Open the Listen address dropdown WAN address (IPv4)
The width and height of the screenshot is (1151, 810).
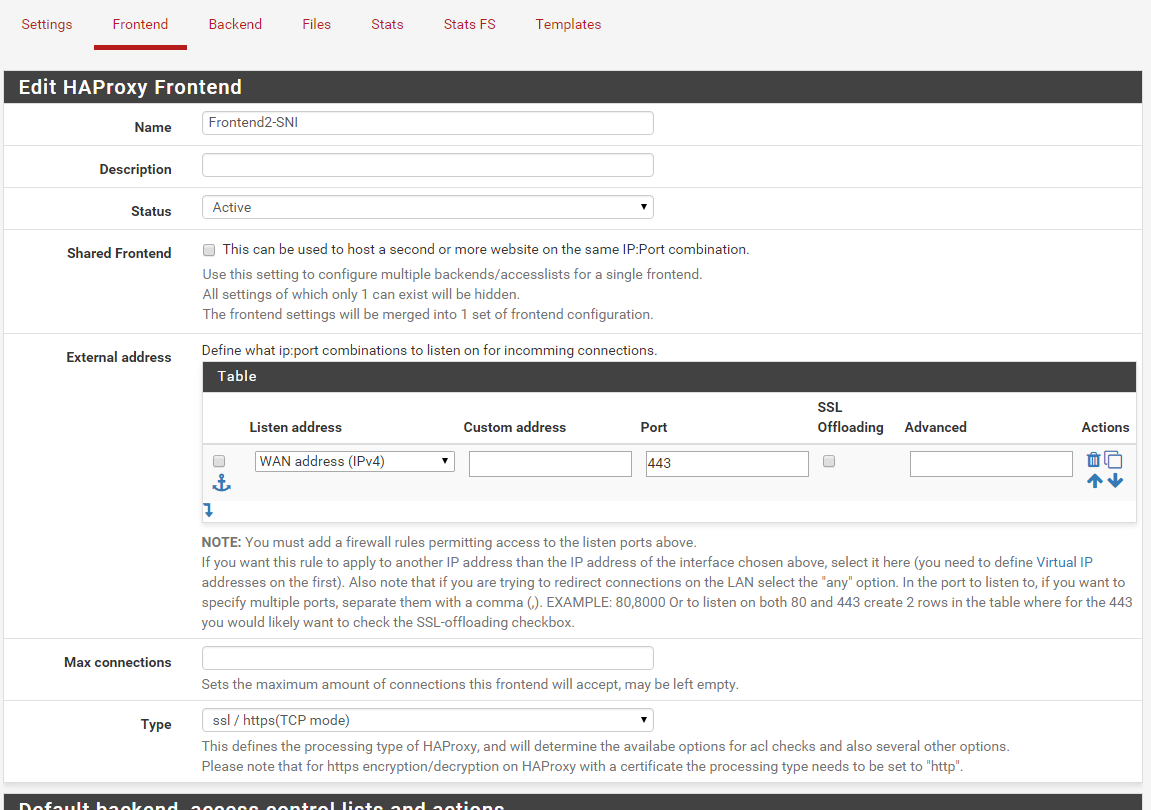pos(355,461)
